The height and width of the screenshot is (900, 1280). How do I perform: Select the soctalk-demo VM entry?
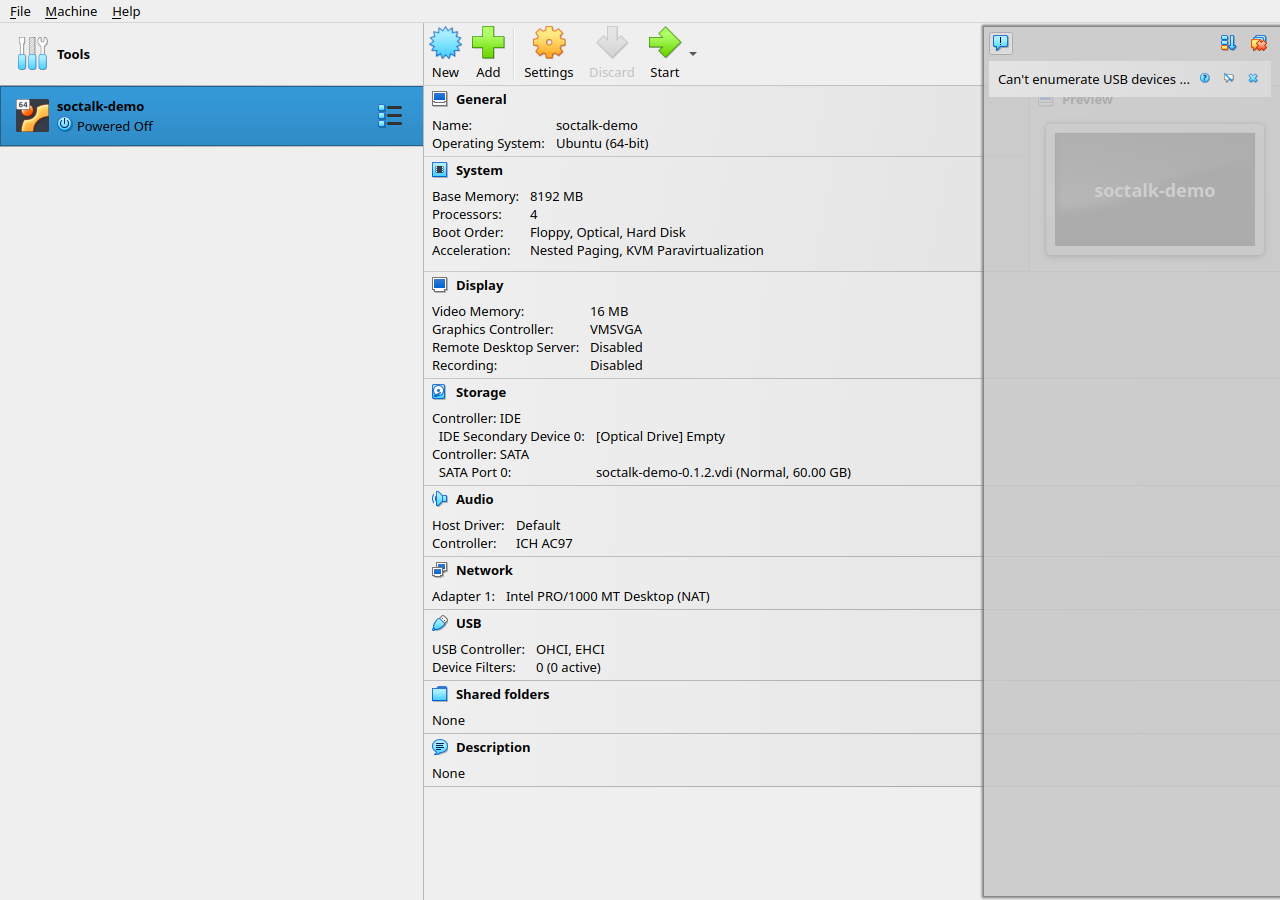[211, 116]
